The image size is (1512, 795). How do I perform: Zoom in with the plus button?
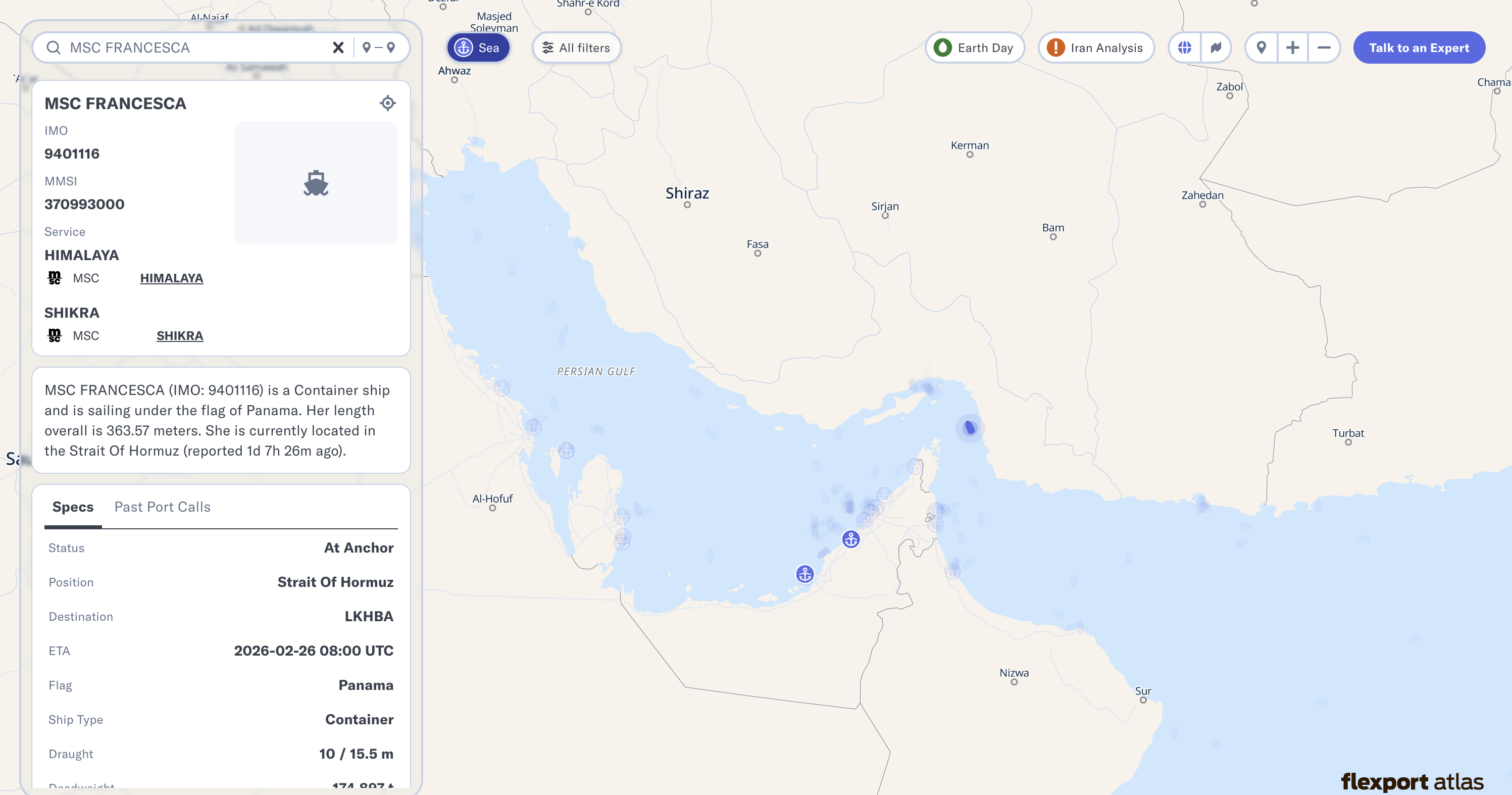(x=1292, y=47)
